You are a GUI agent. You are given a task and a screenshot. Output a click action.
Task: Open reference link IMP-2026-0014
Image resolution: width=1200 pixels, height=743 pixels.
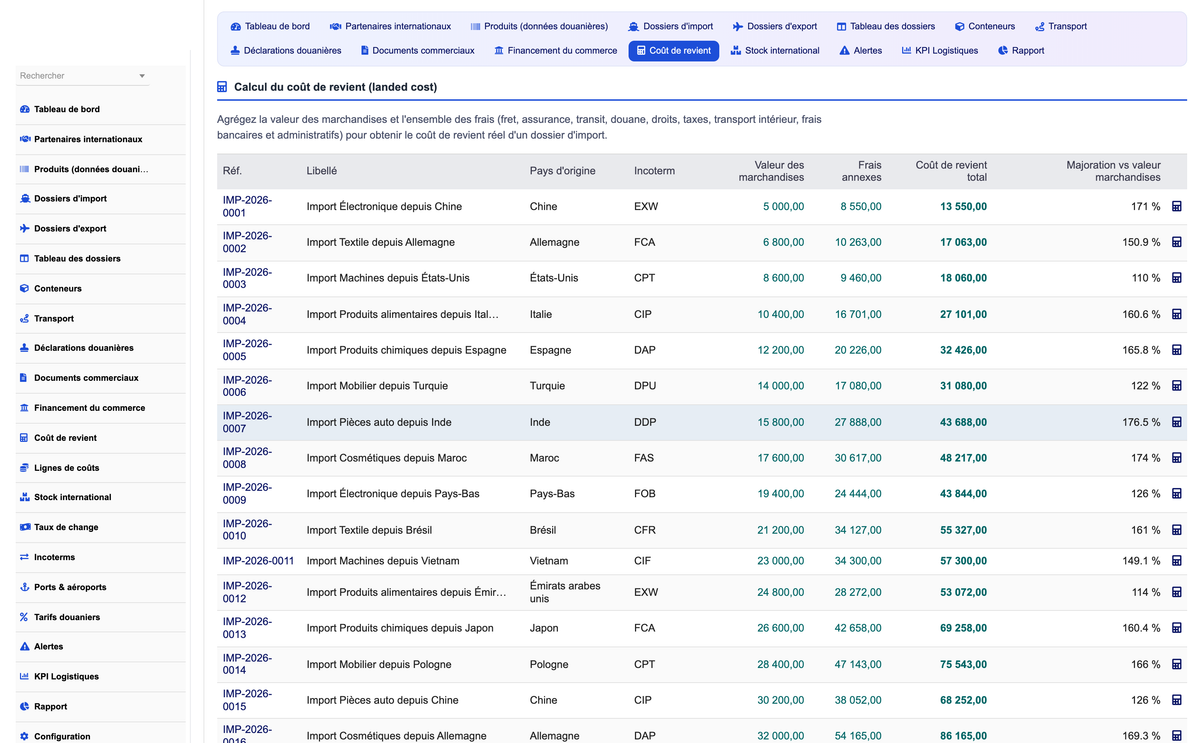247,664
